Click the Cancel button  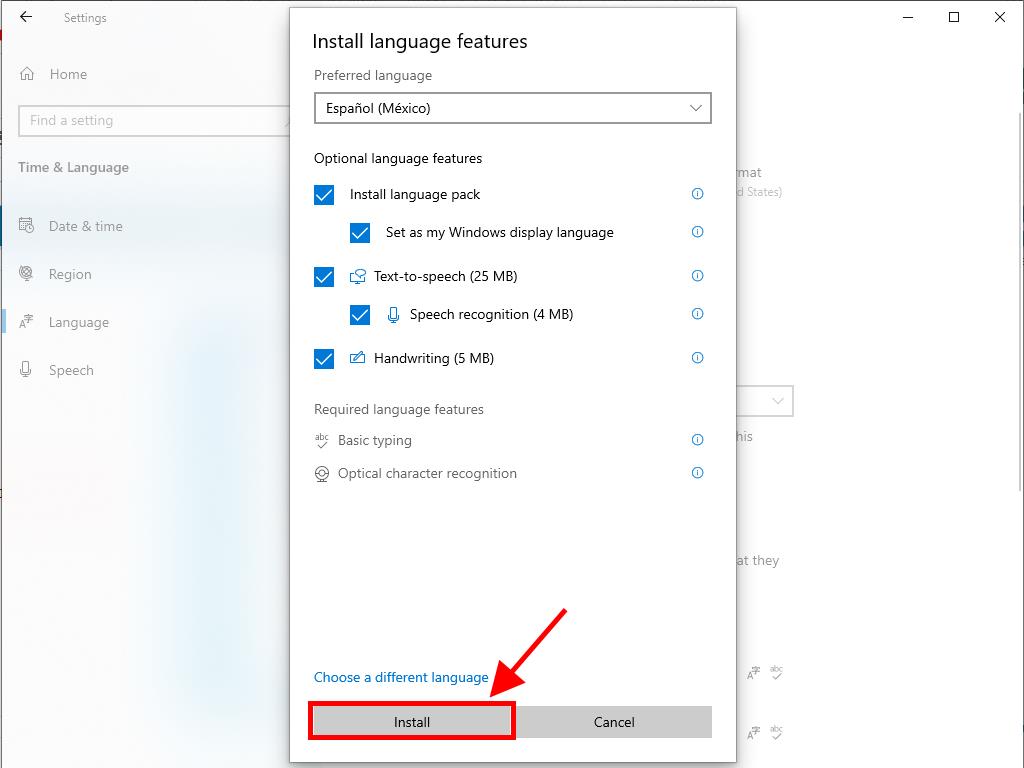tap(614, 722)
